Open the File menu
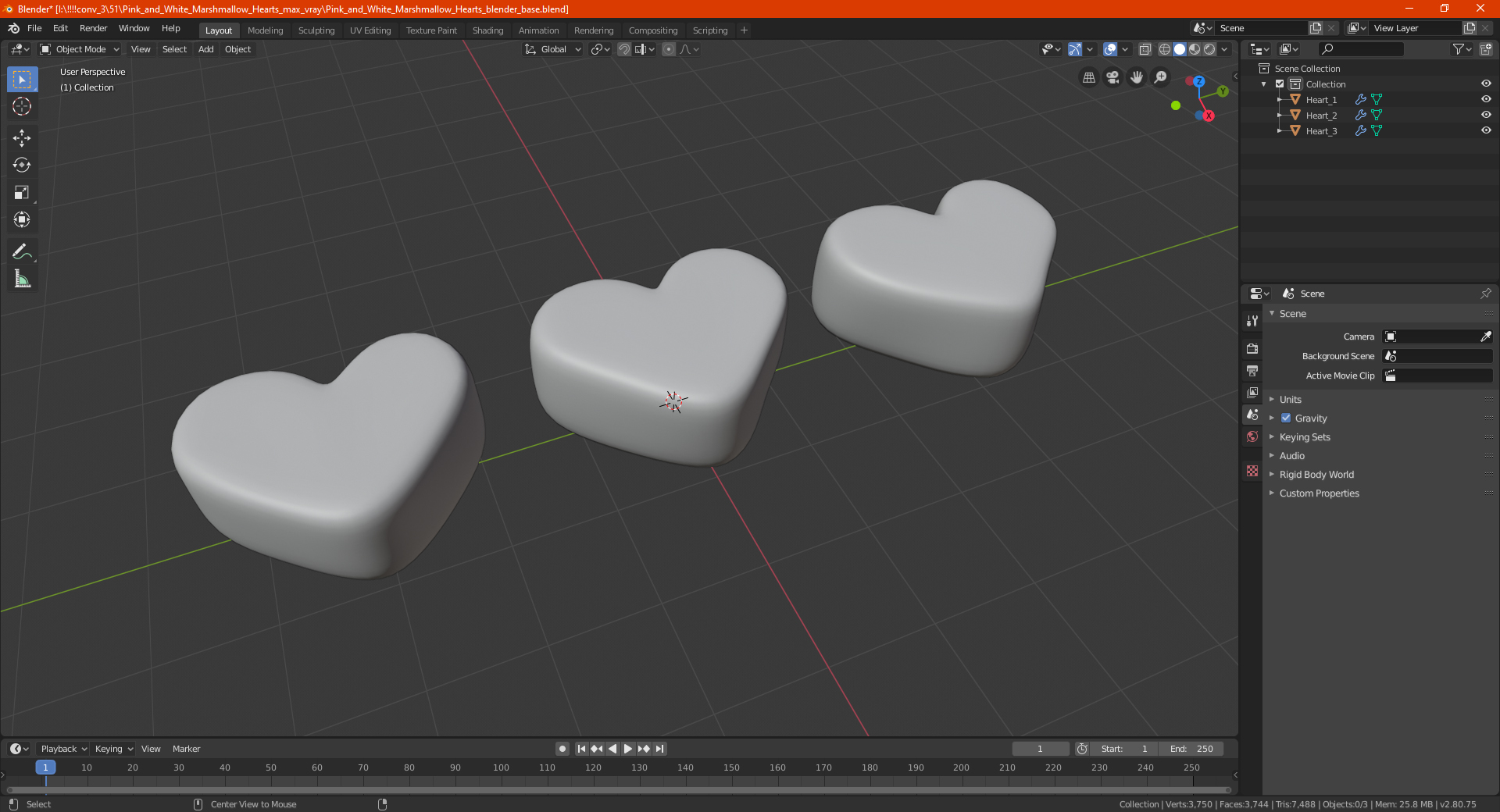 click(x=34, y=28)
